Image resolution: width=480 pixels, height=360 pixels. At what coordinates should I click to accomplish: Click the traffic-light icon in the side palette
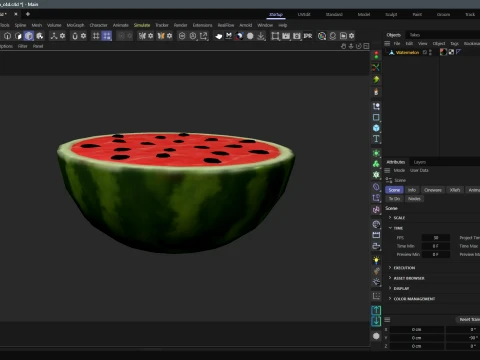[376, 55]
